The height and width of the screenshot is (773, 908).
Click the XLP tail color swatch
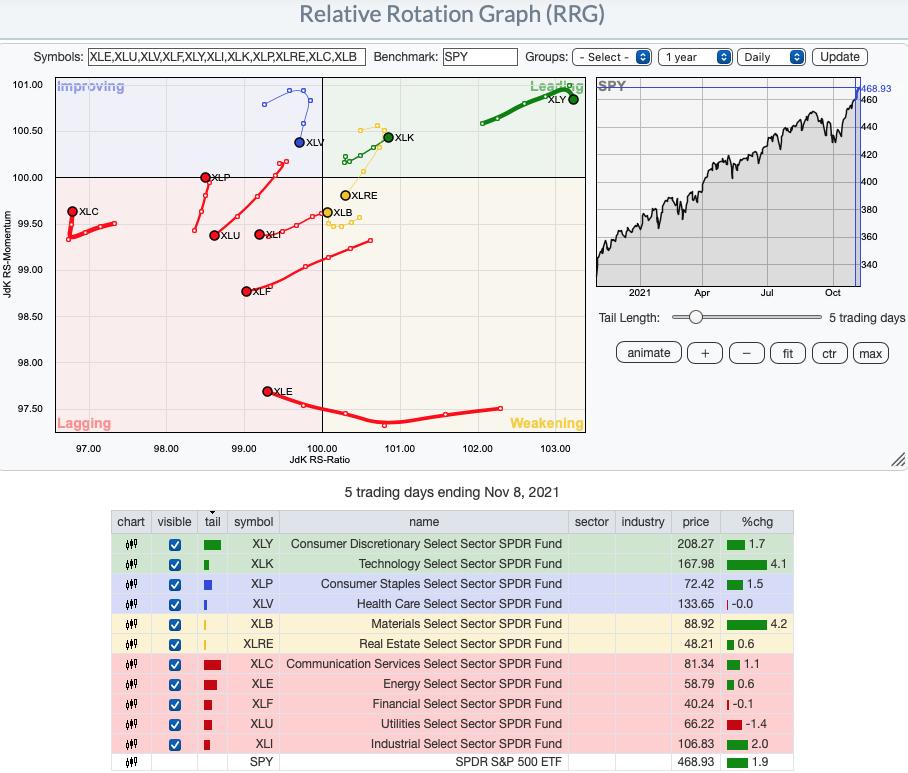coord(208,585)
